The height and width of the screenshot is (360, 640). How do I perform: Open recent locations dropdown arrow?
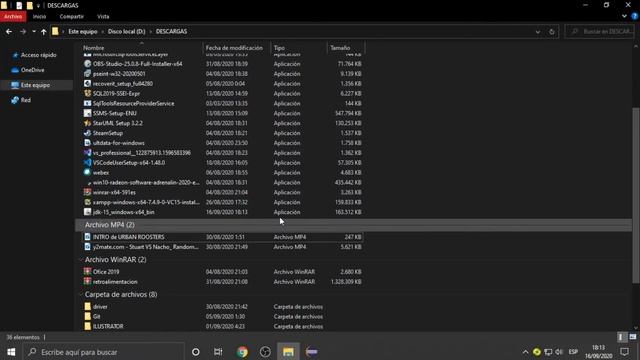[34, 31]
